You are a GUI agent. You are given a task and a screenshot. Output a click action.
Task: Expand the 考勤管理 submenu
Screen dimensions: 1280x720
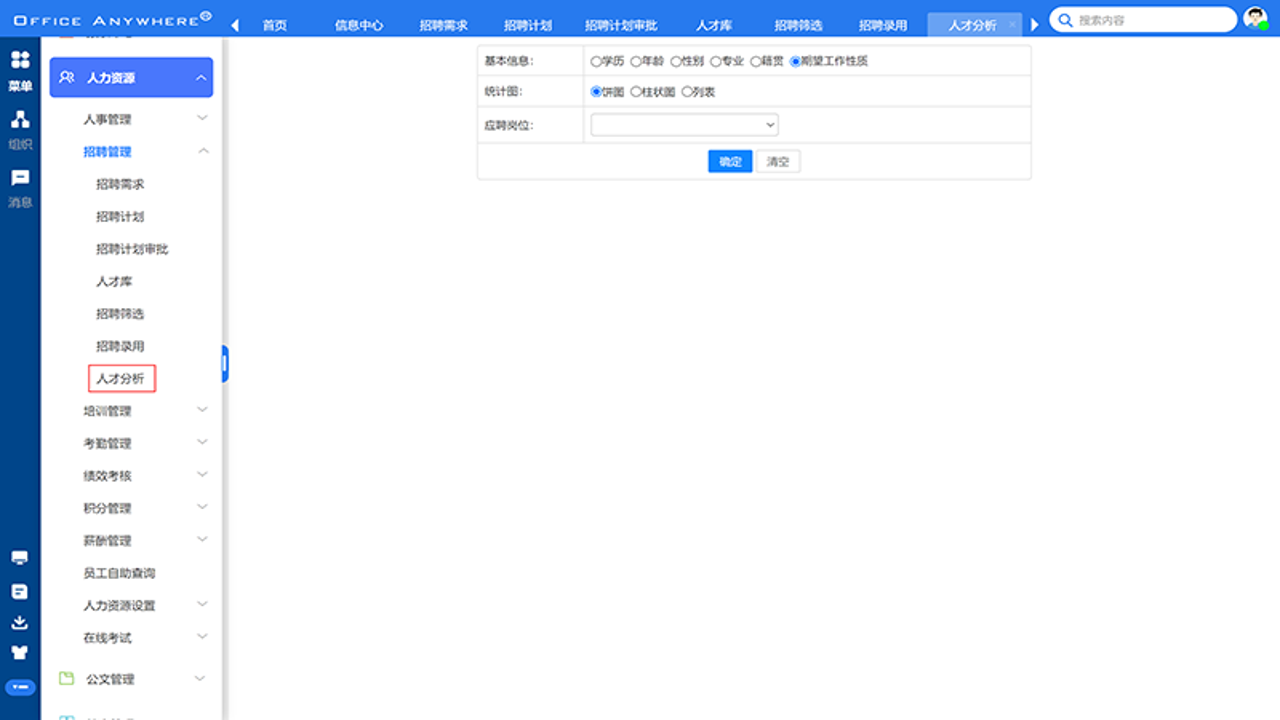point(202,442)
